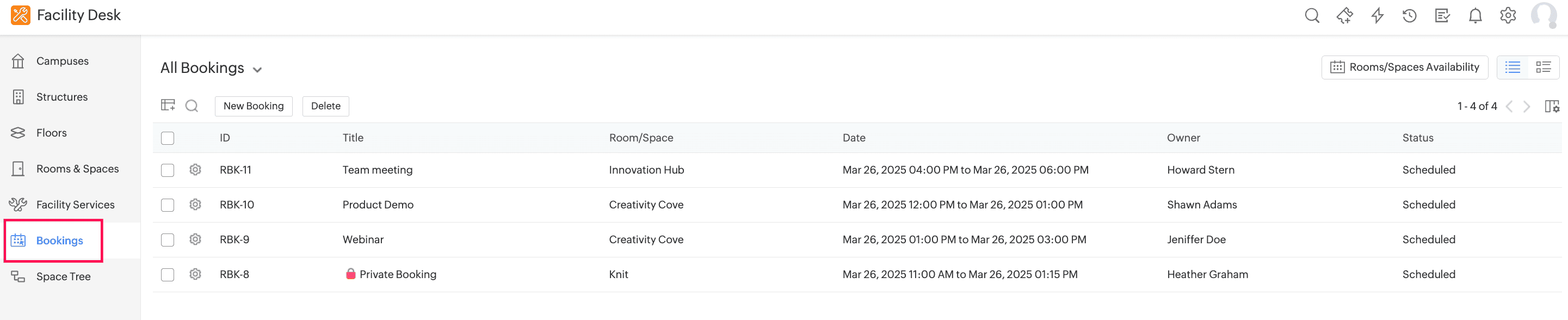Screen dimensions: 1568x320
Task: Click the table search magnifier icon
Action: point(192,106)
